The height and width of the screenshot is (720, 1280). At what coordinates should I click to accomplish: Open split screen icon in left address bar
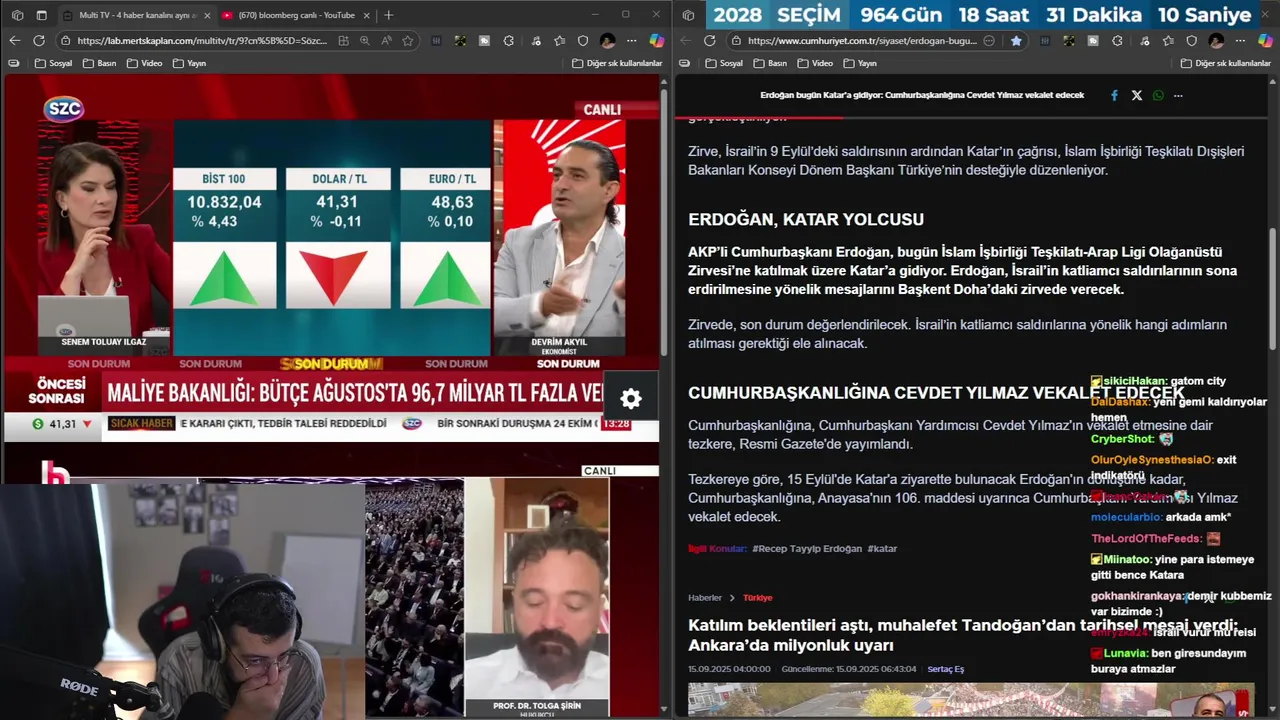(343, 41)
